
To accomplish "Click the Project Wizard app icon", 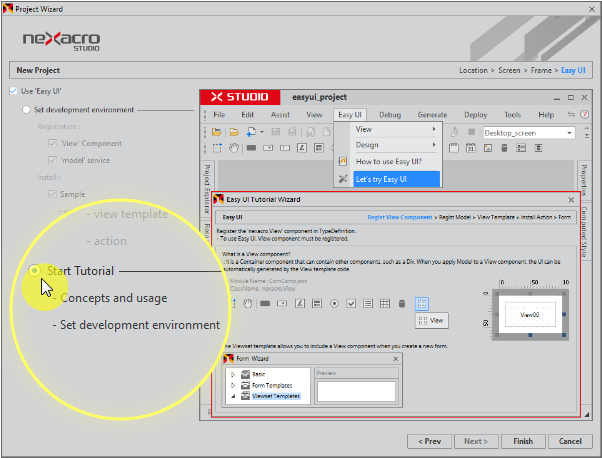I will (8, 8).
